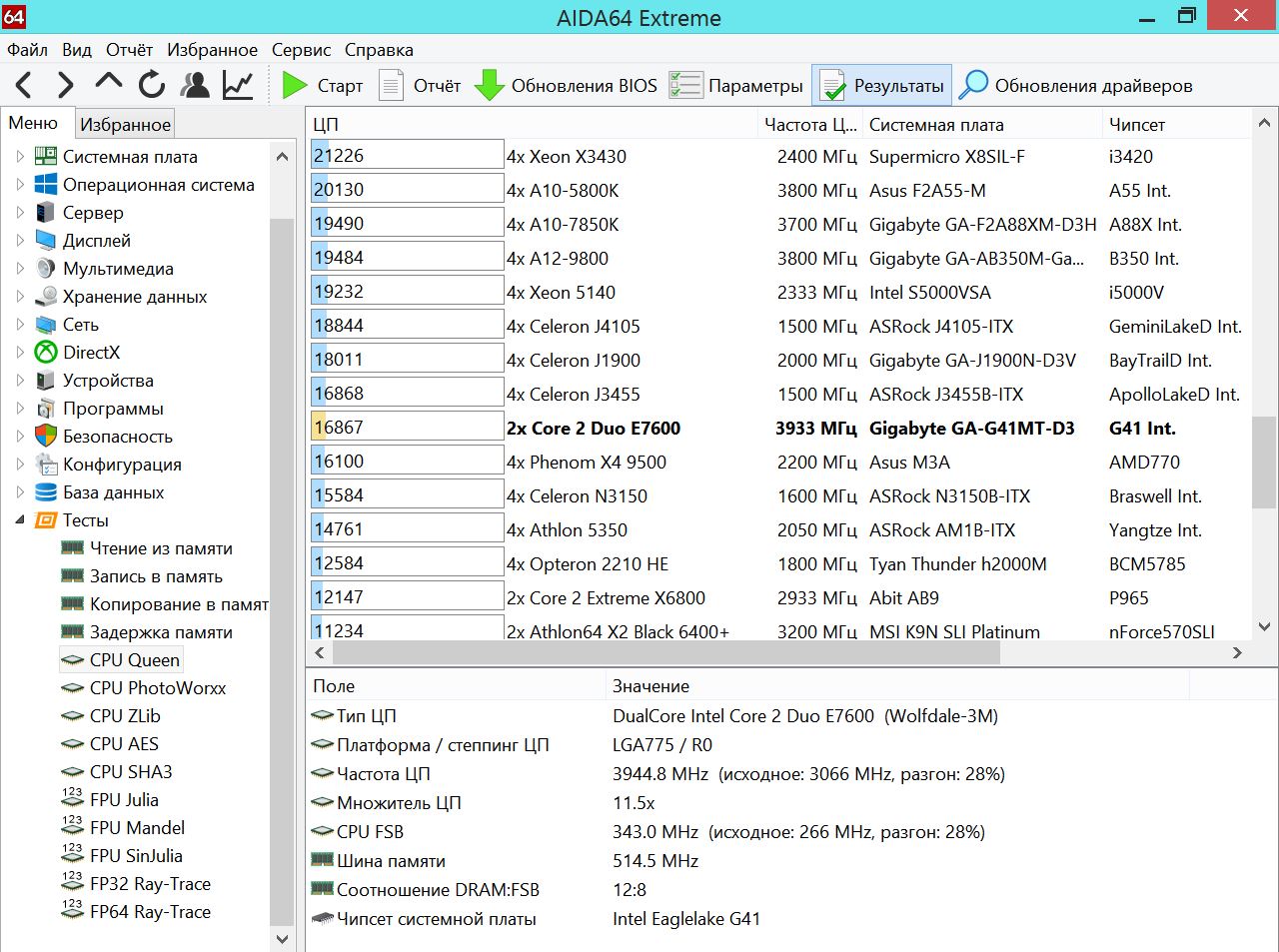1279x952 pixels.
Task: Open the Вид menu
Action: (76, 50)
